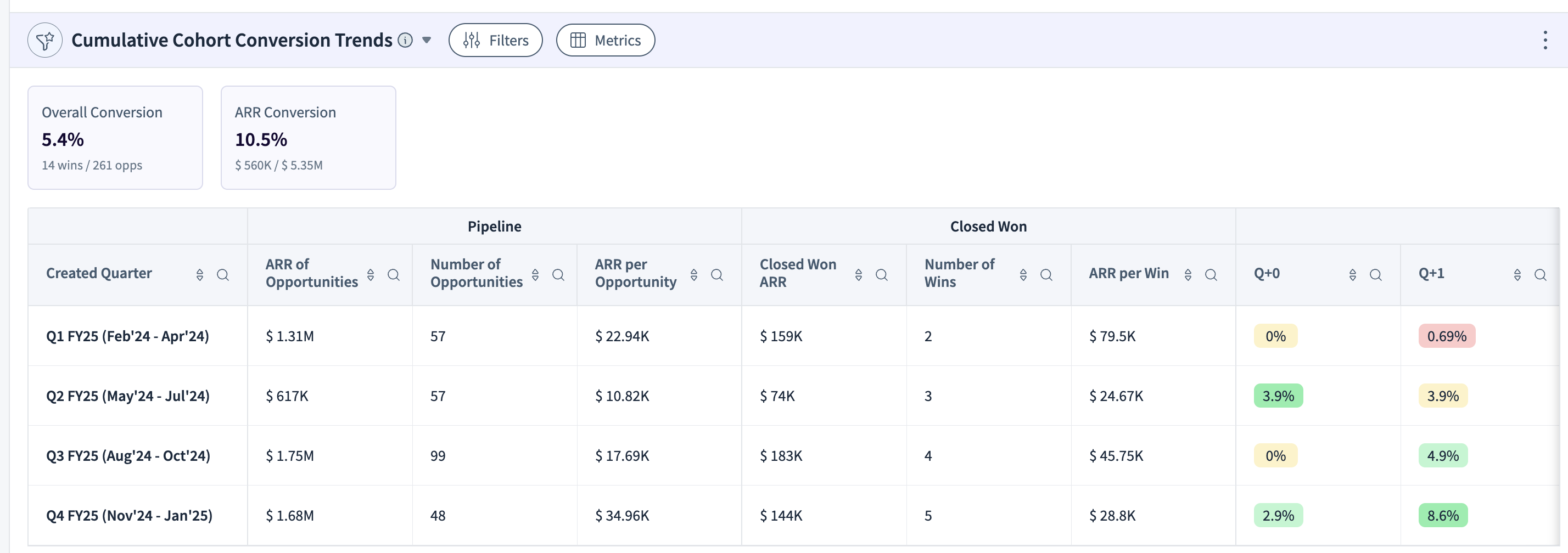Screen dimensions: 1568x553
Task: Open the Metrics selector
Action: [605, 40]
